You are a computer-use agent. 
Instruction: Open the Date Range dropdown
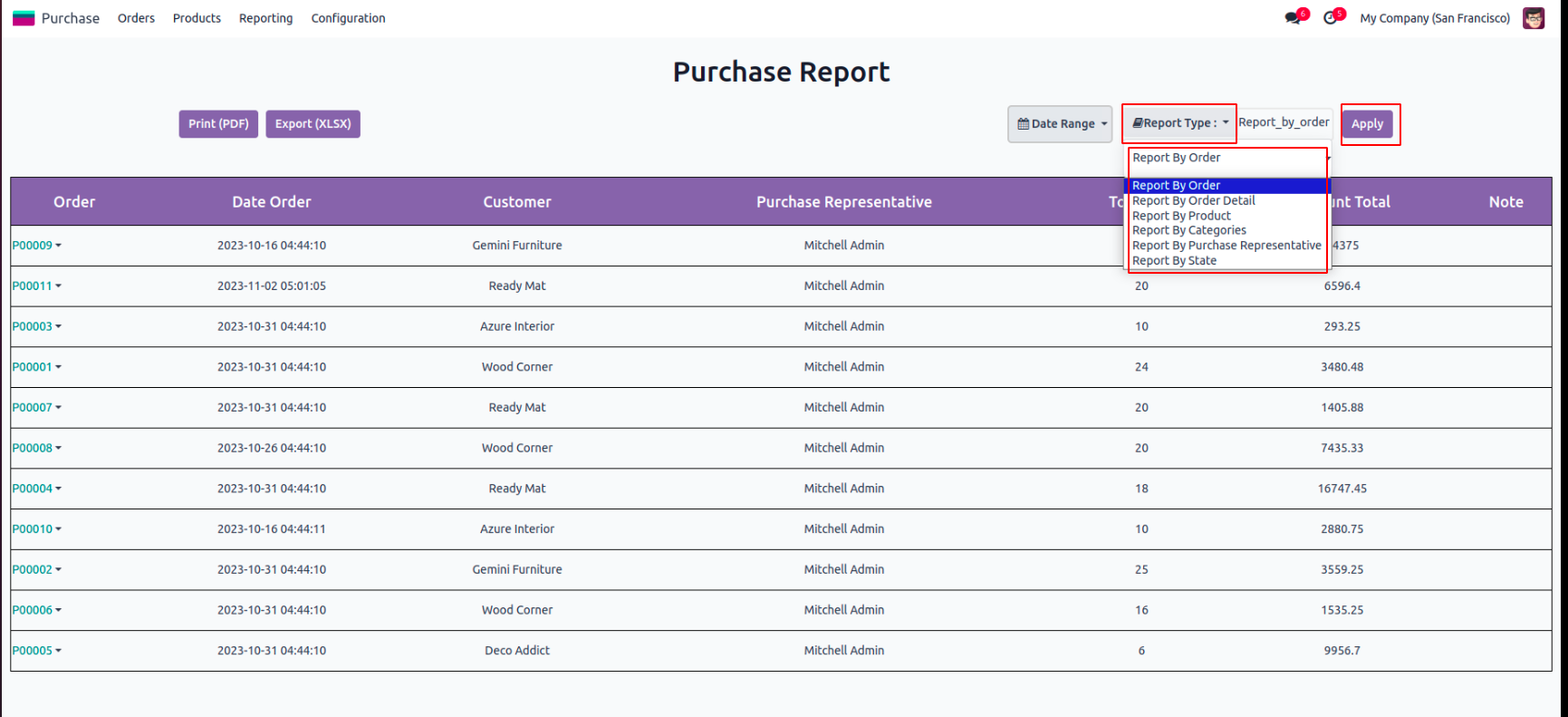click(x=1060, y=124)
